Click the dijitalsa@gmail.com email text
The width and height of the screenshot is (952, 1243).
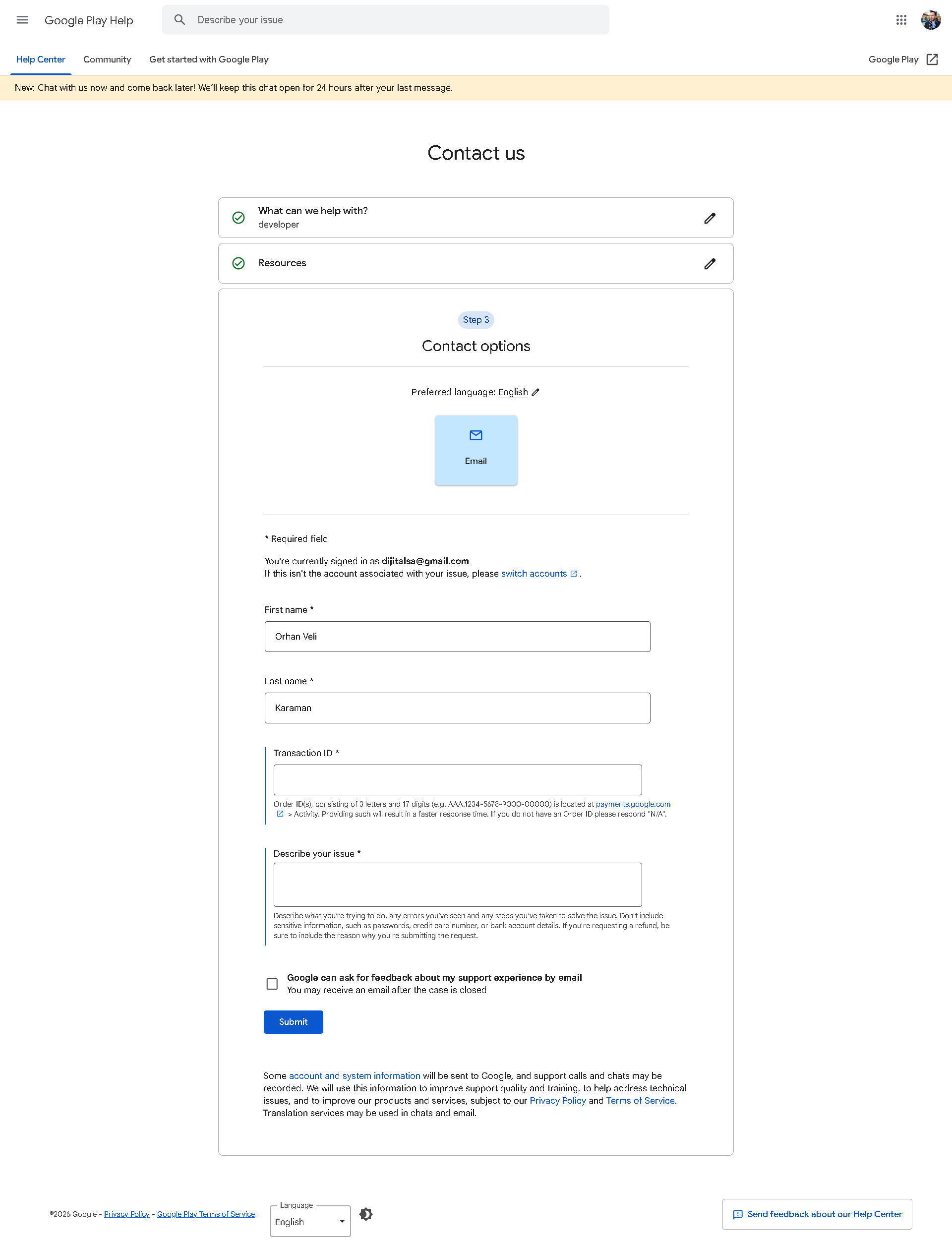pyautogui.click(x=425, y=561)
